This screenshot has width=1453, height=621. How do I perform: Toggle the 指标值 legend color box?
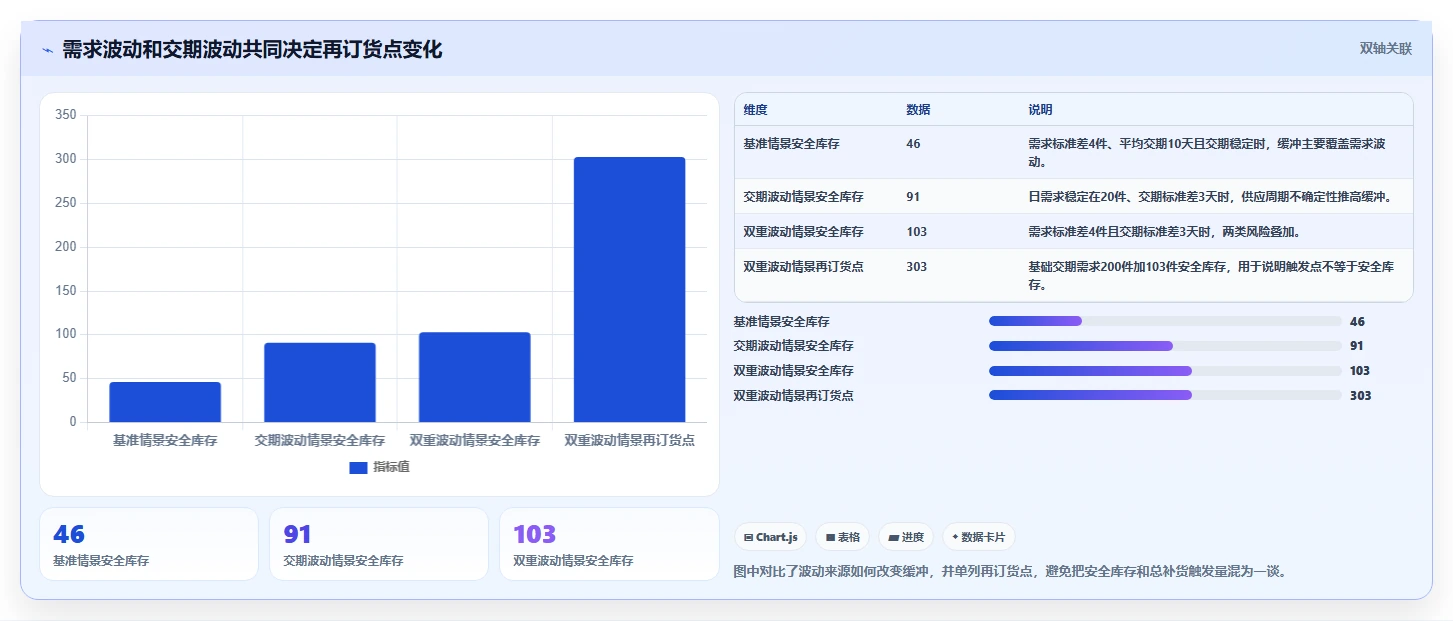tap(358, 468)
